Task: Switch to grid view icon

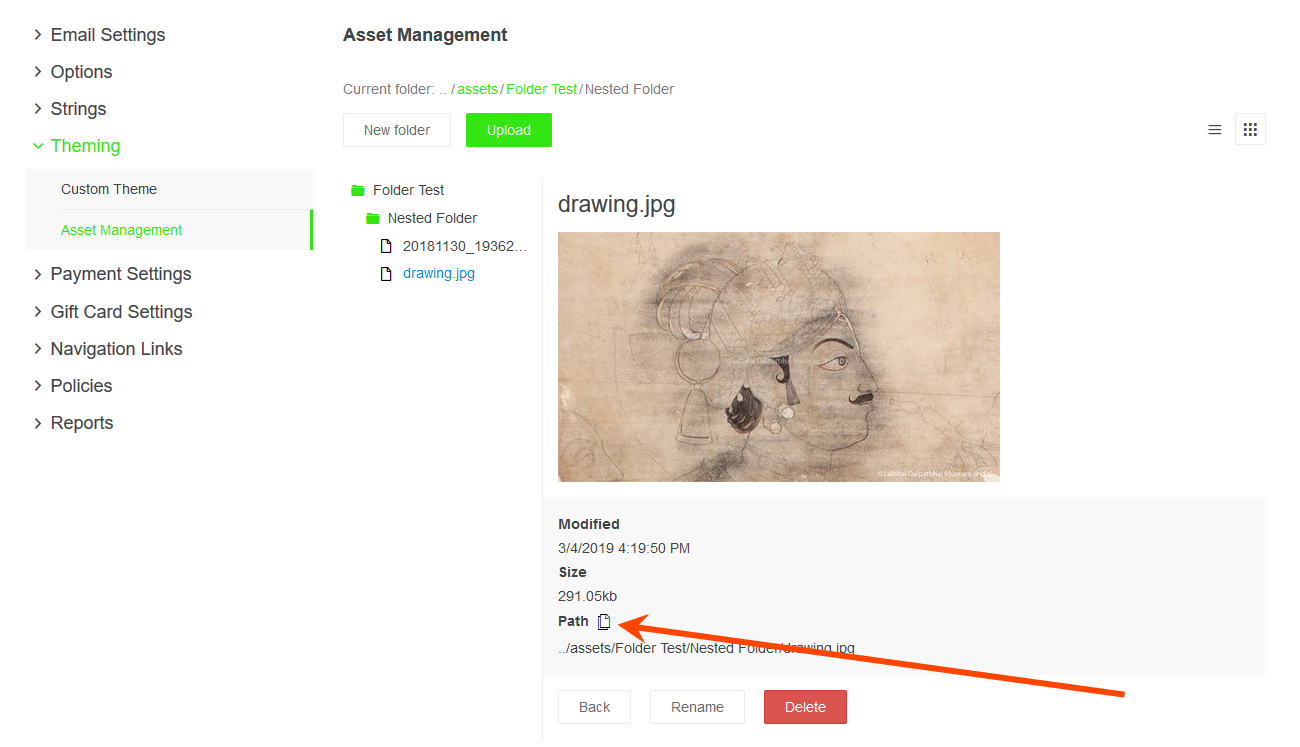Action: coord(1250,130)
